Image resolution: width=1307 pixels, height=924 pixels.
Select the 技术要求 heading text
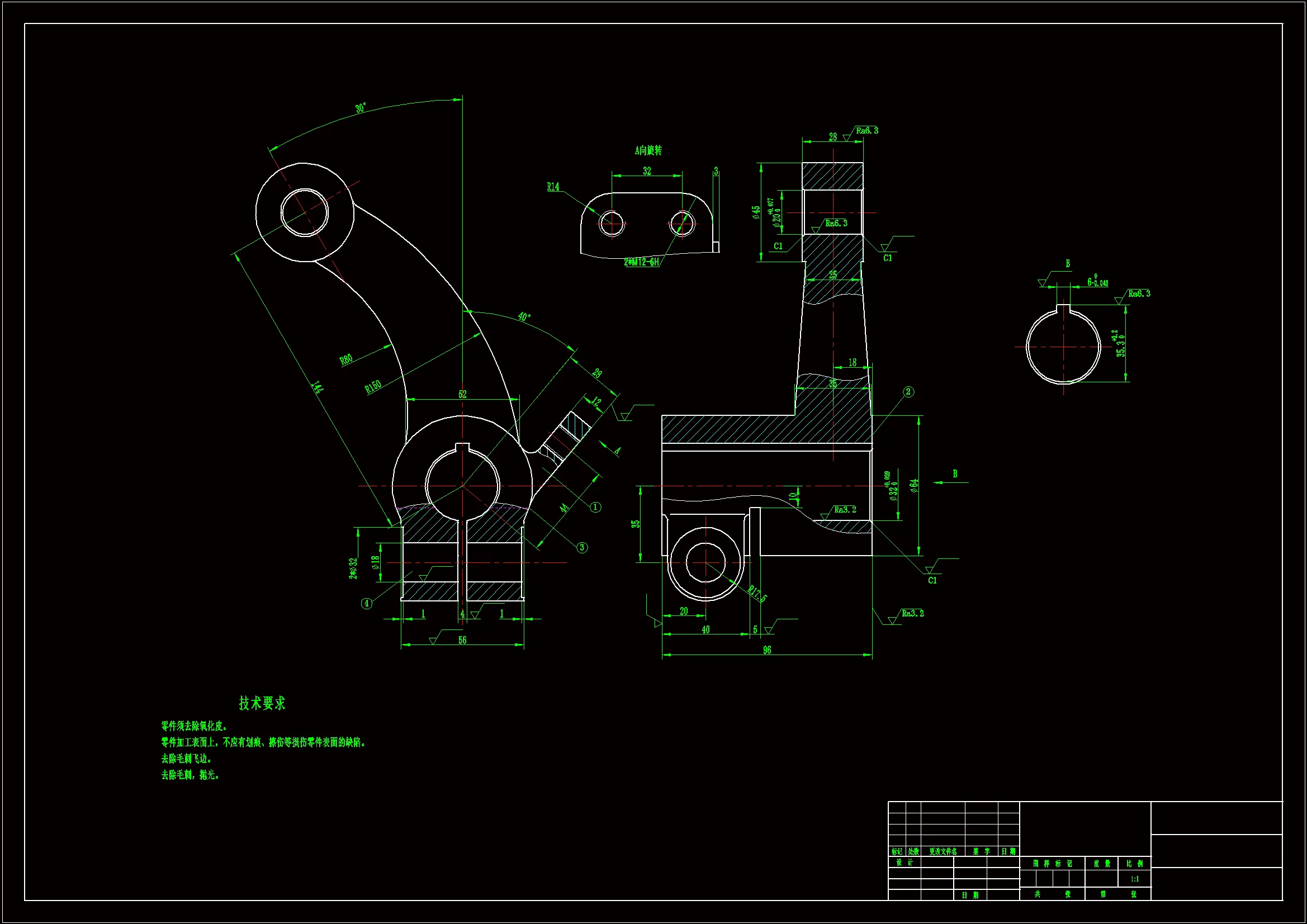pos(262,703)
